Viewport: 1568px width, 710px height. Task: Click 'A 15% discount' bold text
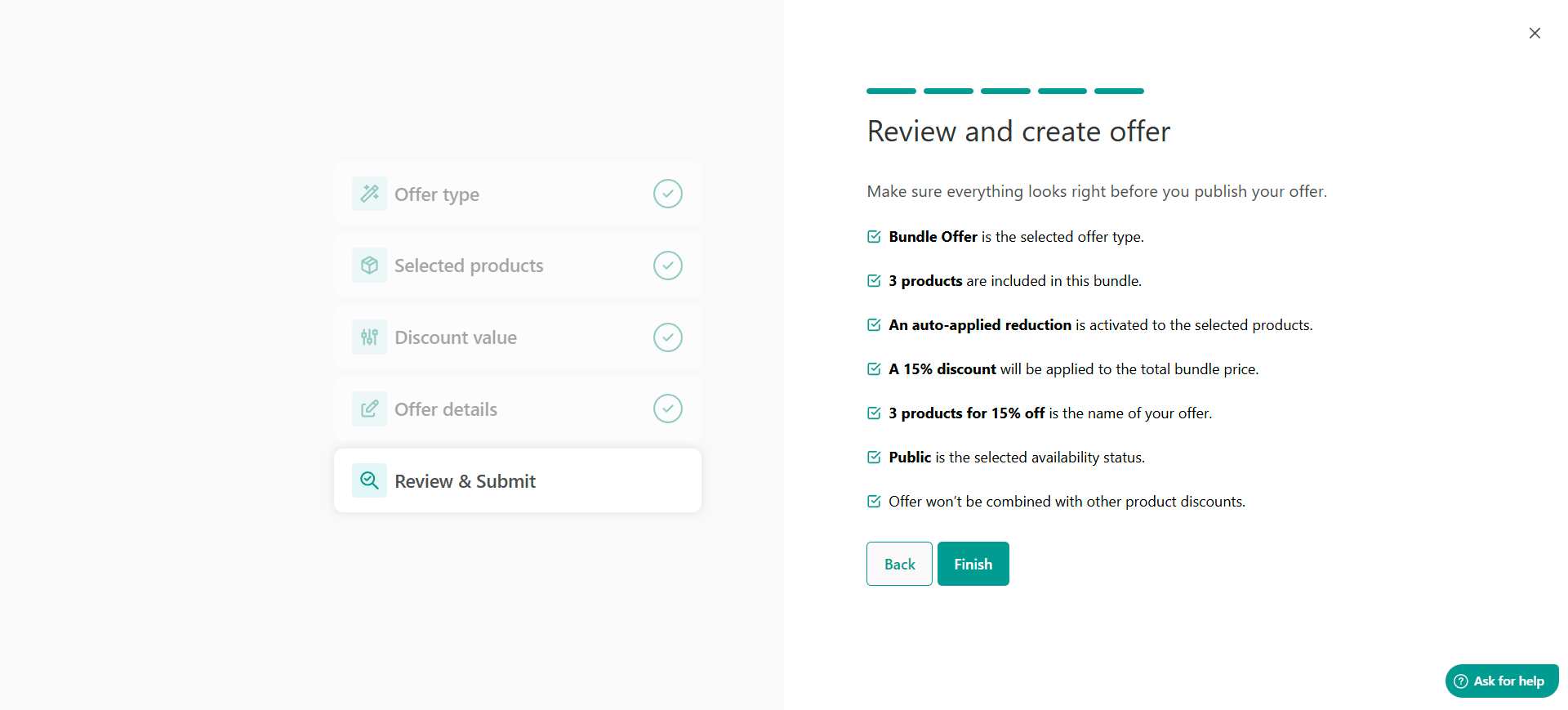click(x=942, y=369)
